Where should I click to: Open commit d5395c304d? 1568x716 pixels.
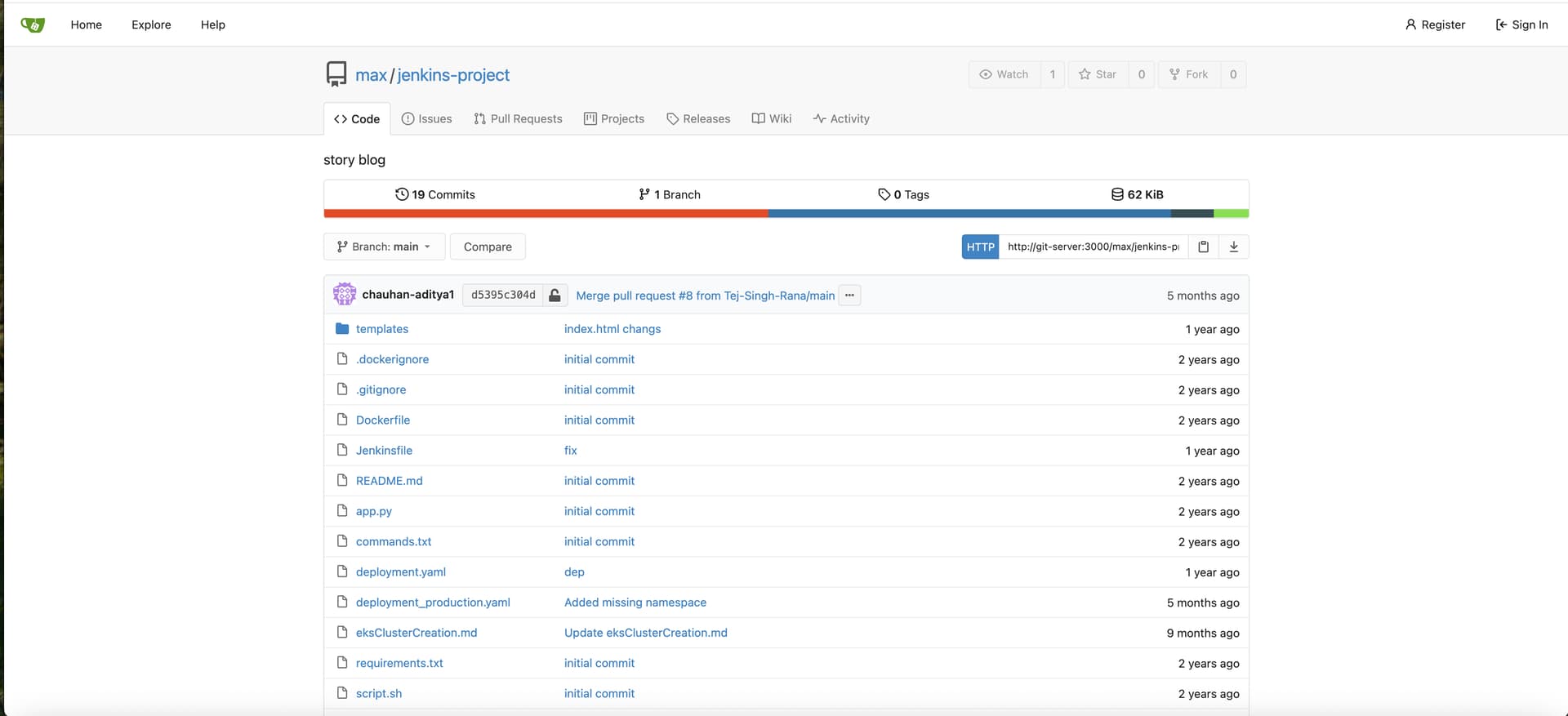click(503, 295)
